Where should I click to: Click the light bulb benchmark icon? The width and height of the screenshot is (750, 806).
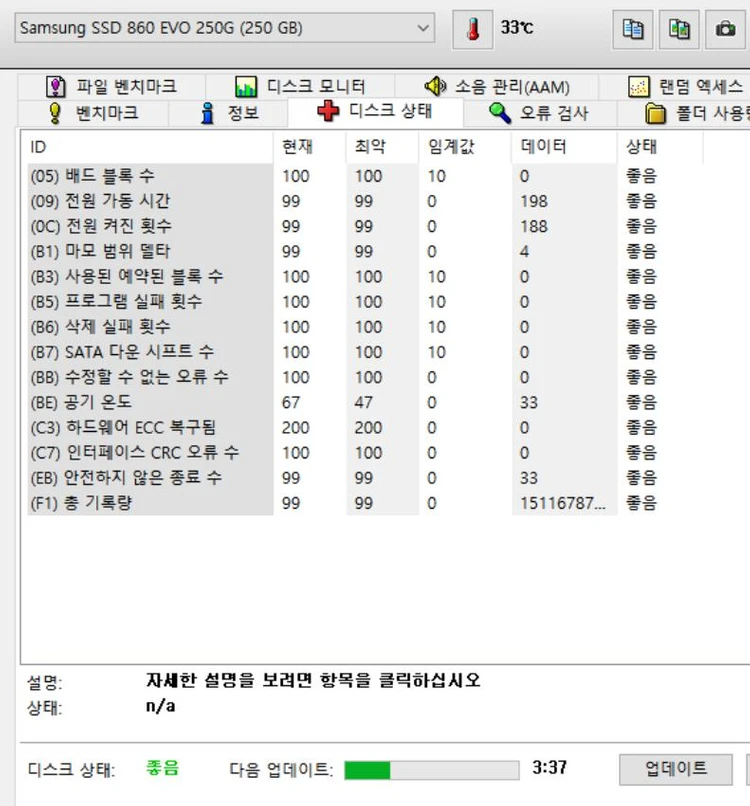coord(54,113)
